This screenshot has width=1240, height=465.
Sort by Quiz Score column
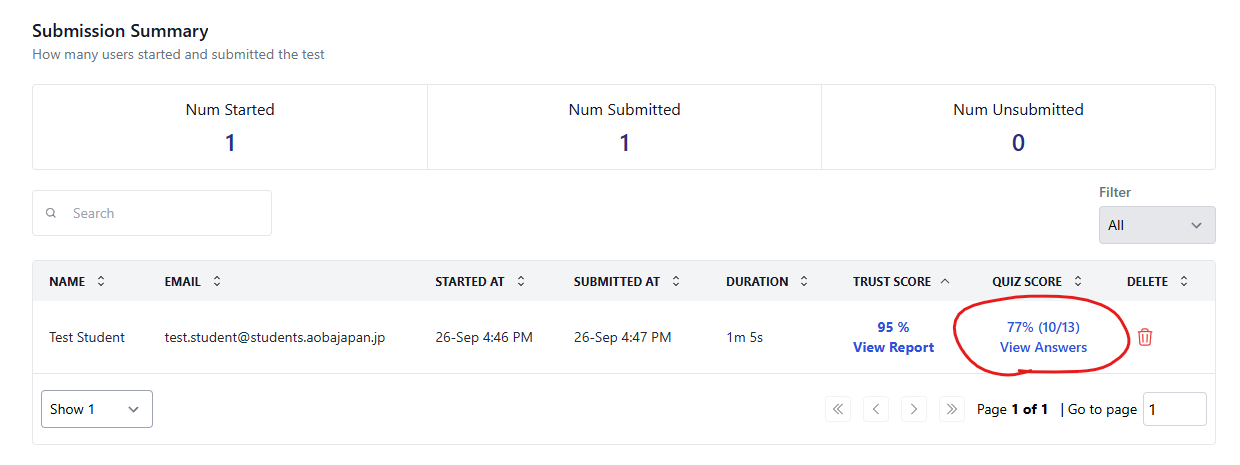click(1077, 282)
